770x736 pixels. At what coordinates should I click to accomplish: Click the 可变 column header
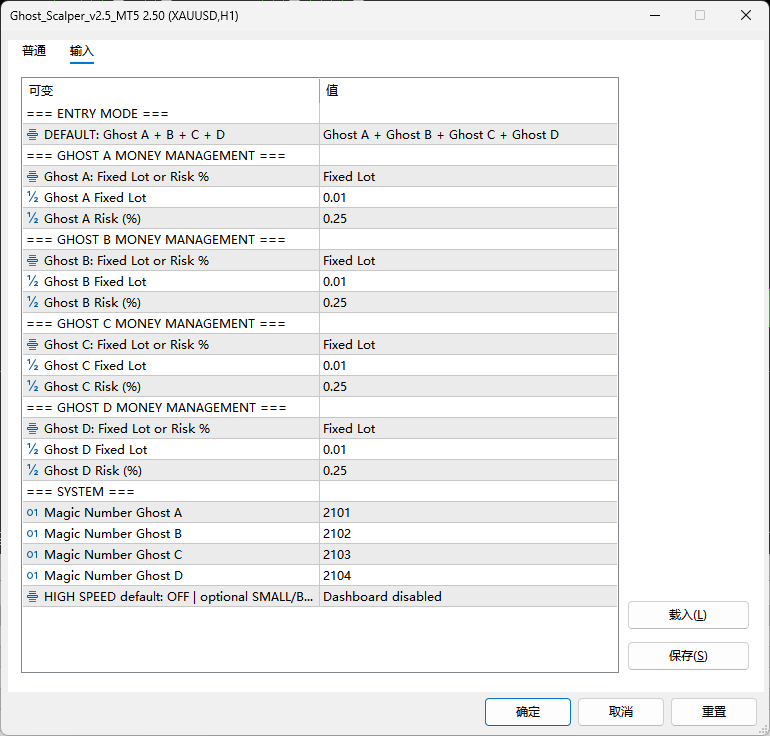(170, 90)
